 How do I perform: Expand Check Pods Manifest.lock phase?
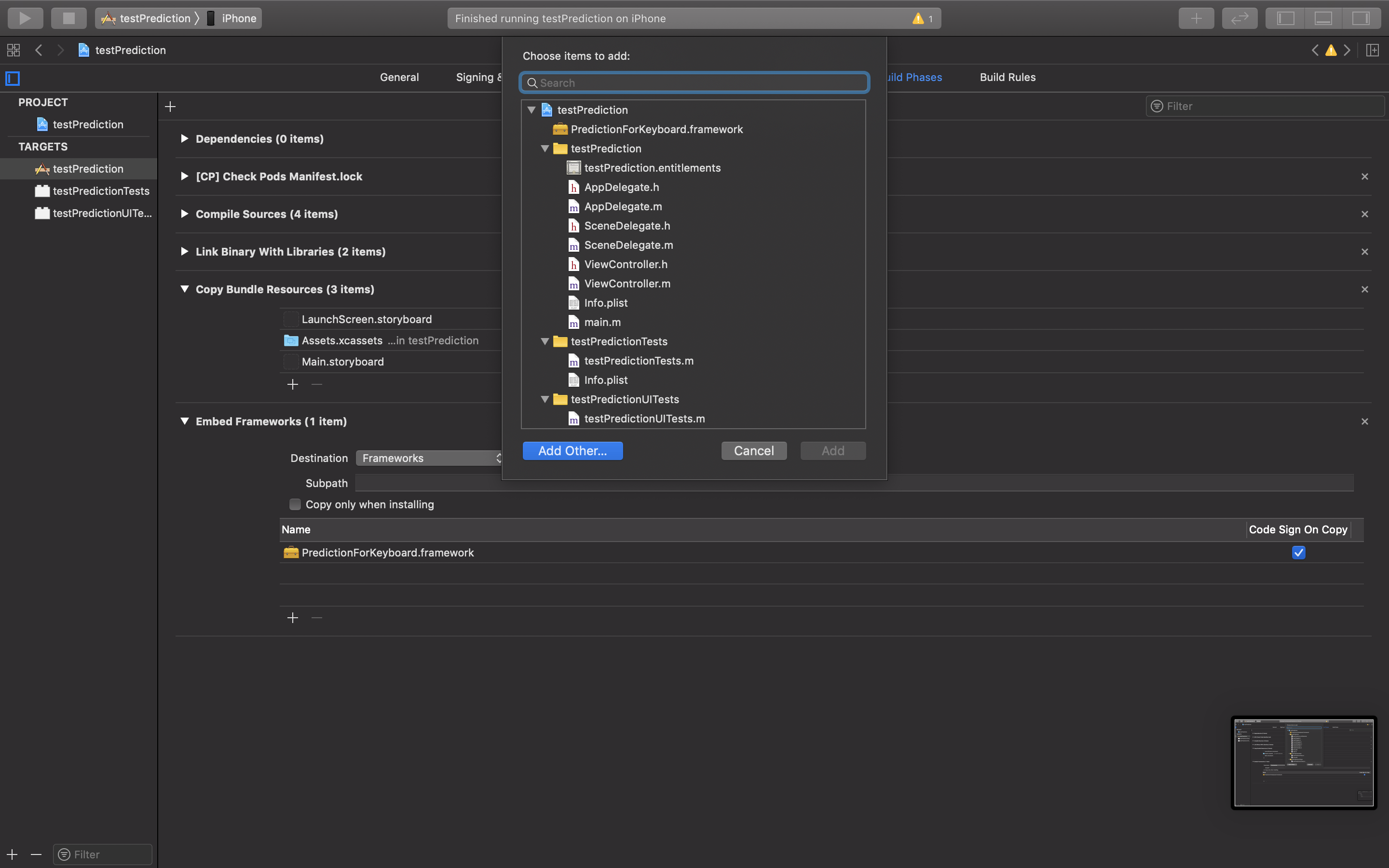184,176
